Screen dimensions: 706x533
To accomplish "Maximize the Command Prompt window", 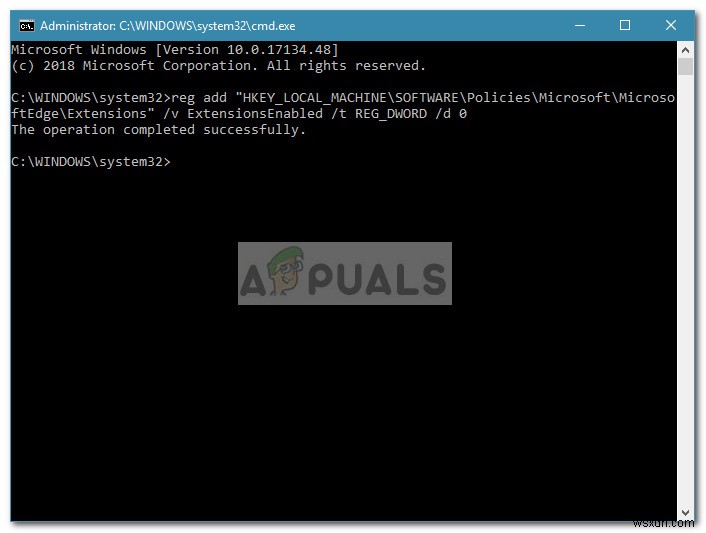I will (x=625, y=25).
